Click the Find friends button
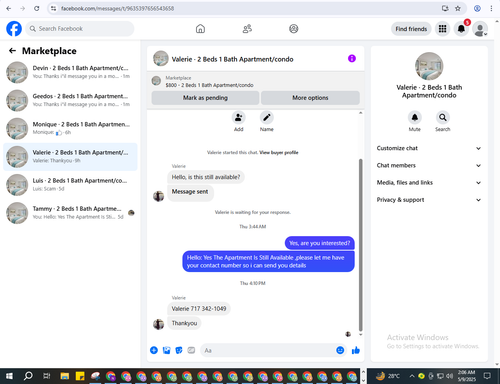500x384 pixels. 411,29
